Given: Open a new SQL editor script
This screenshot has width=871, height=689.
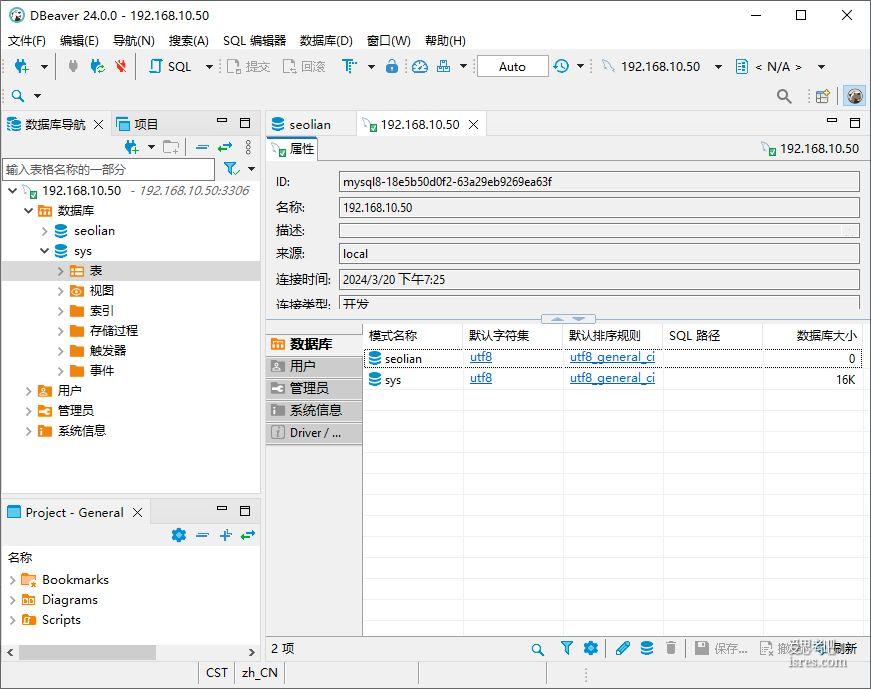Looking at the screenshot, I should coord(170,67).
